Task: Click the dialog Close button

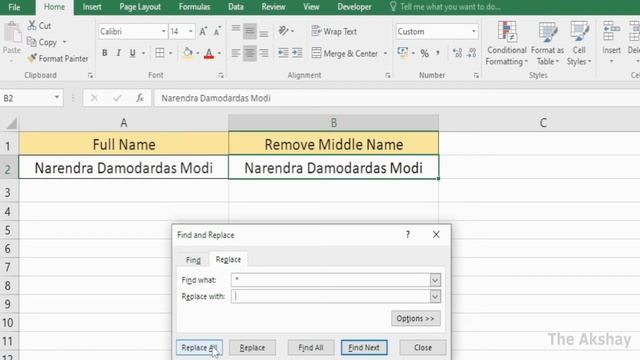Action: [423, 347]
